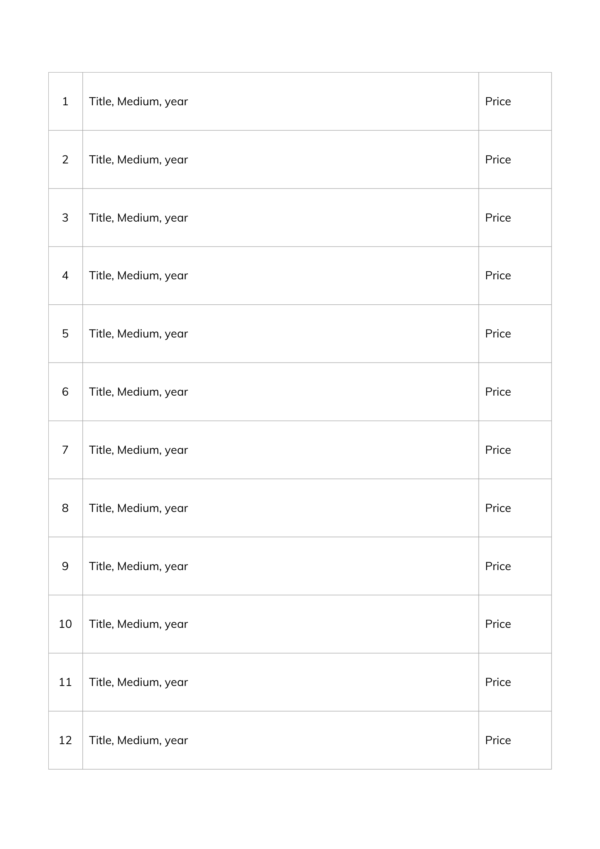Click the row number 7 cell
Screen dimensions: 600x849
coord(66,450)
